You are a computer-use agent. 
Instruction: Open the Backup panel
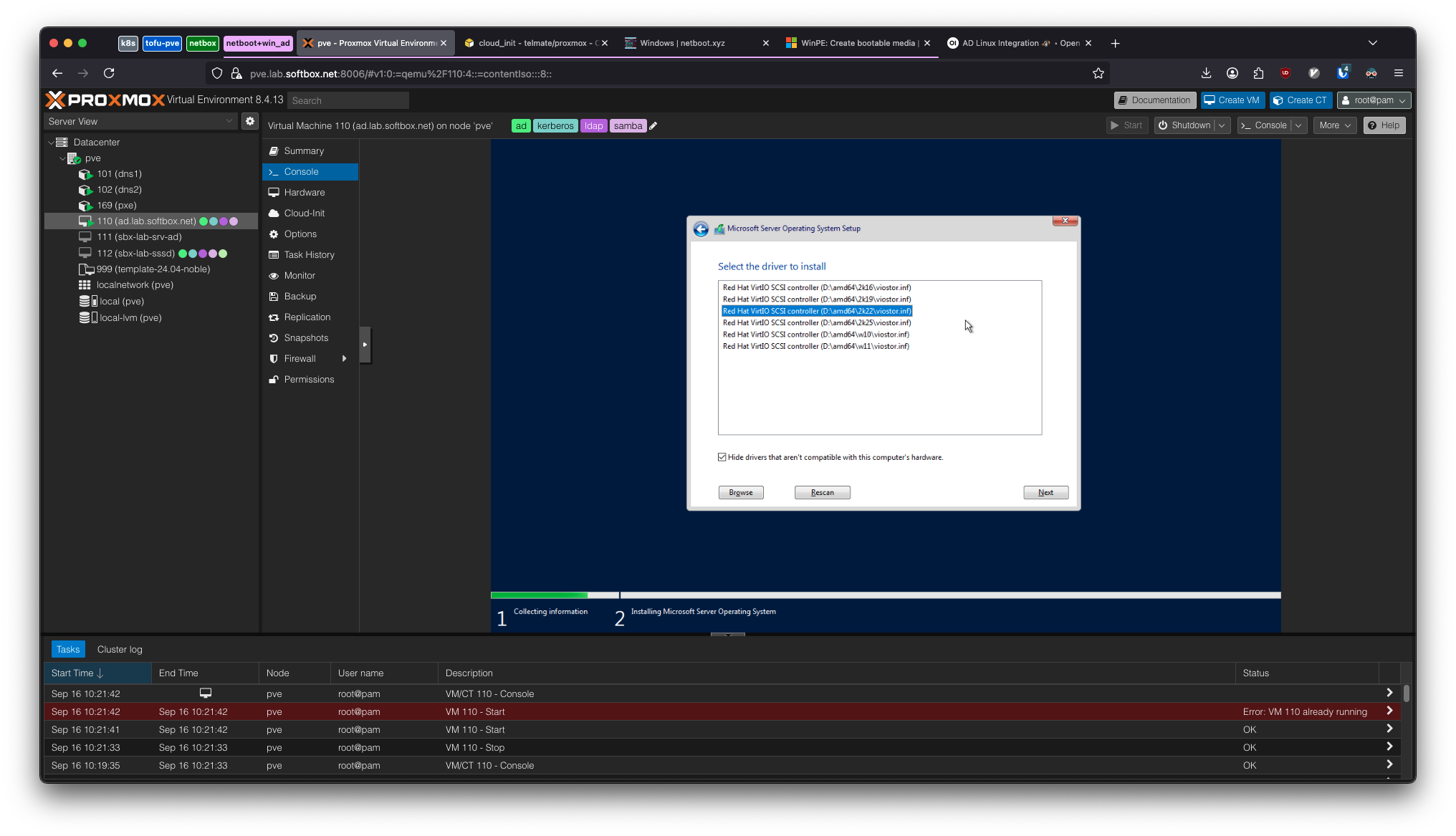point(300,296)
